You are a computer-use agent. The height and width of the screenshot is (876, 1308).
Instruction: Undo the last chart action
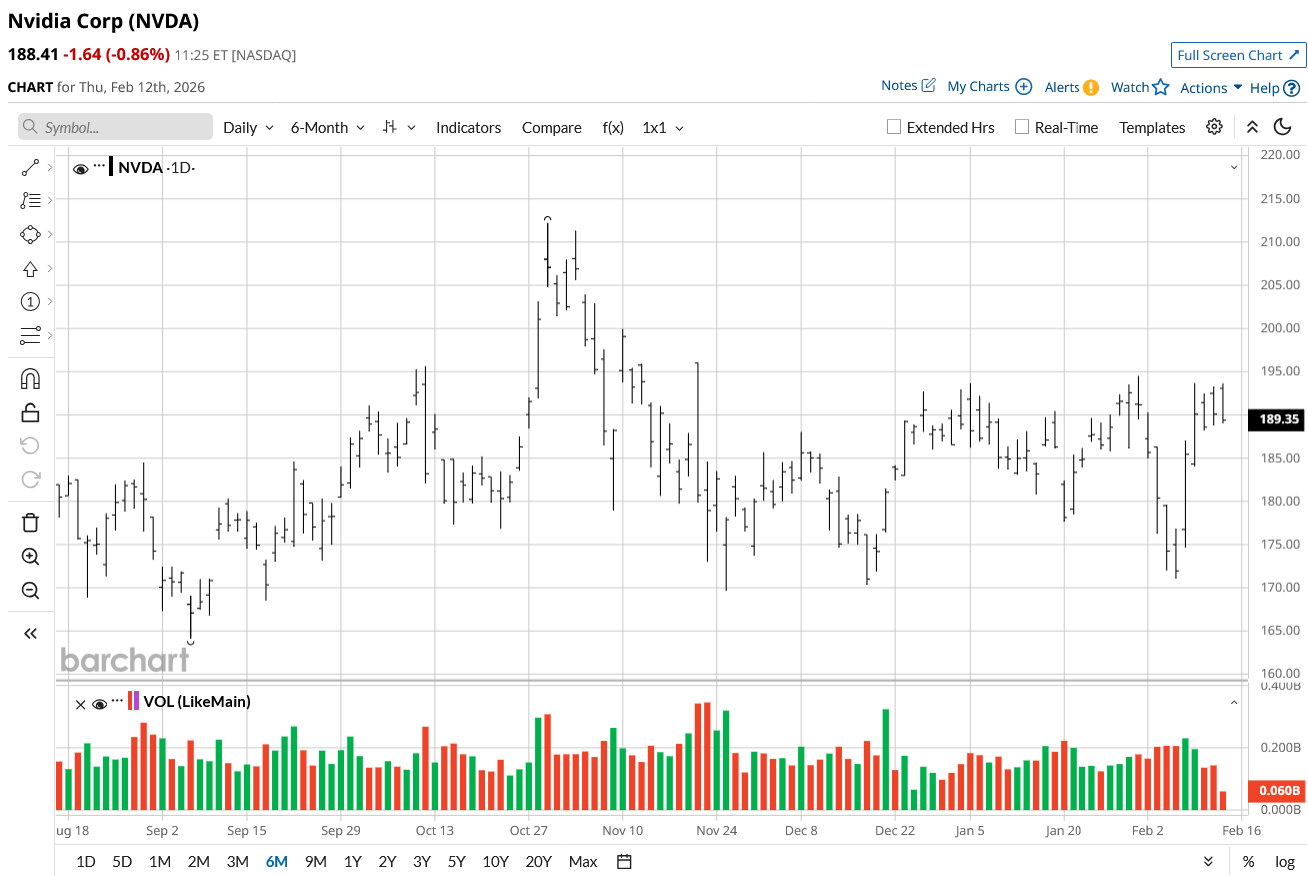(x=30, y=445)
